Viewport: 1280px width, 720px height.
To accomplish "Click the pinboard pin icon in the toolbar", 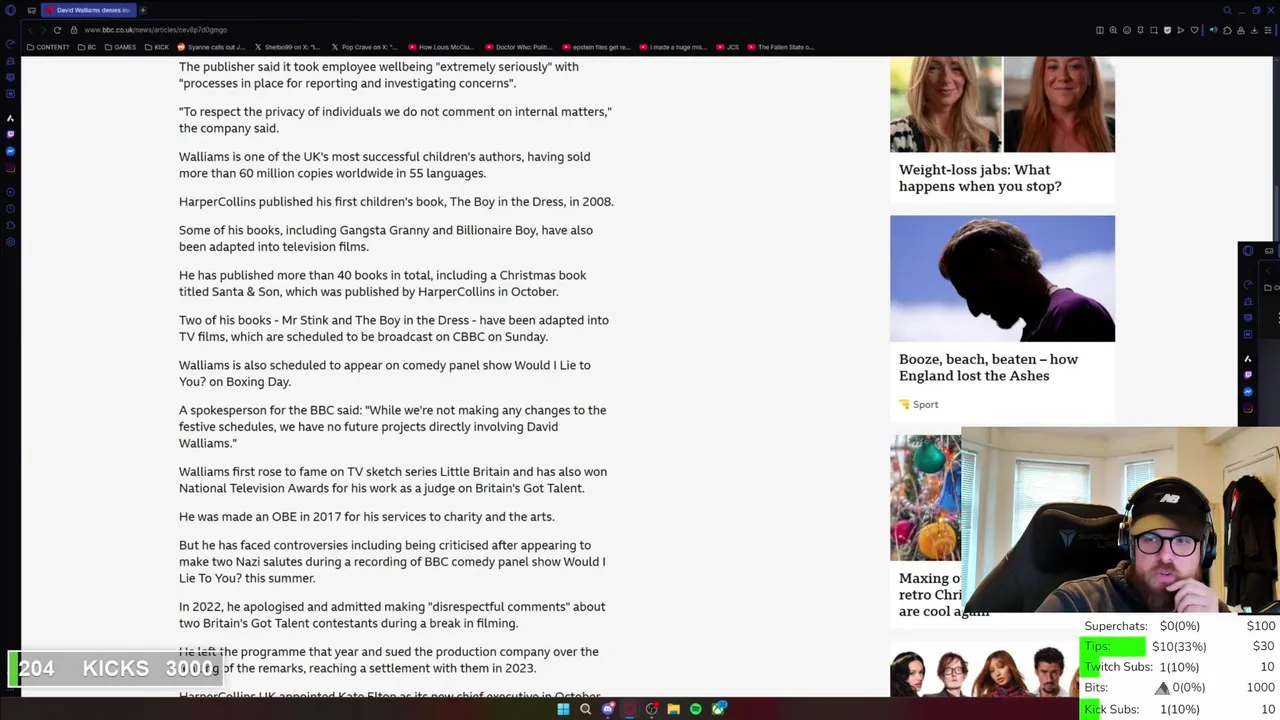I will click(x=1140, y=30).
